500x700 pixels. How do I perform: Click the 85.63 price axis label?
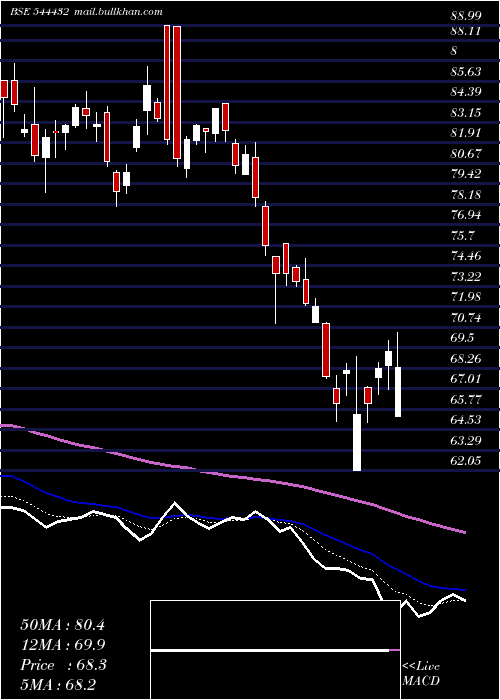pos(466,71)
